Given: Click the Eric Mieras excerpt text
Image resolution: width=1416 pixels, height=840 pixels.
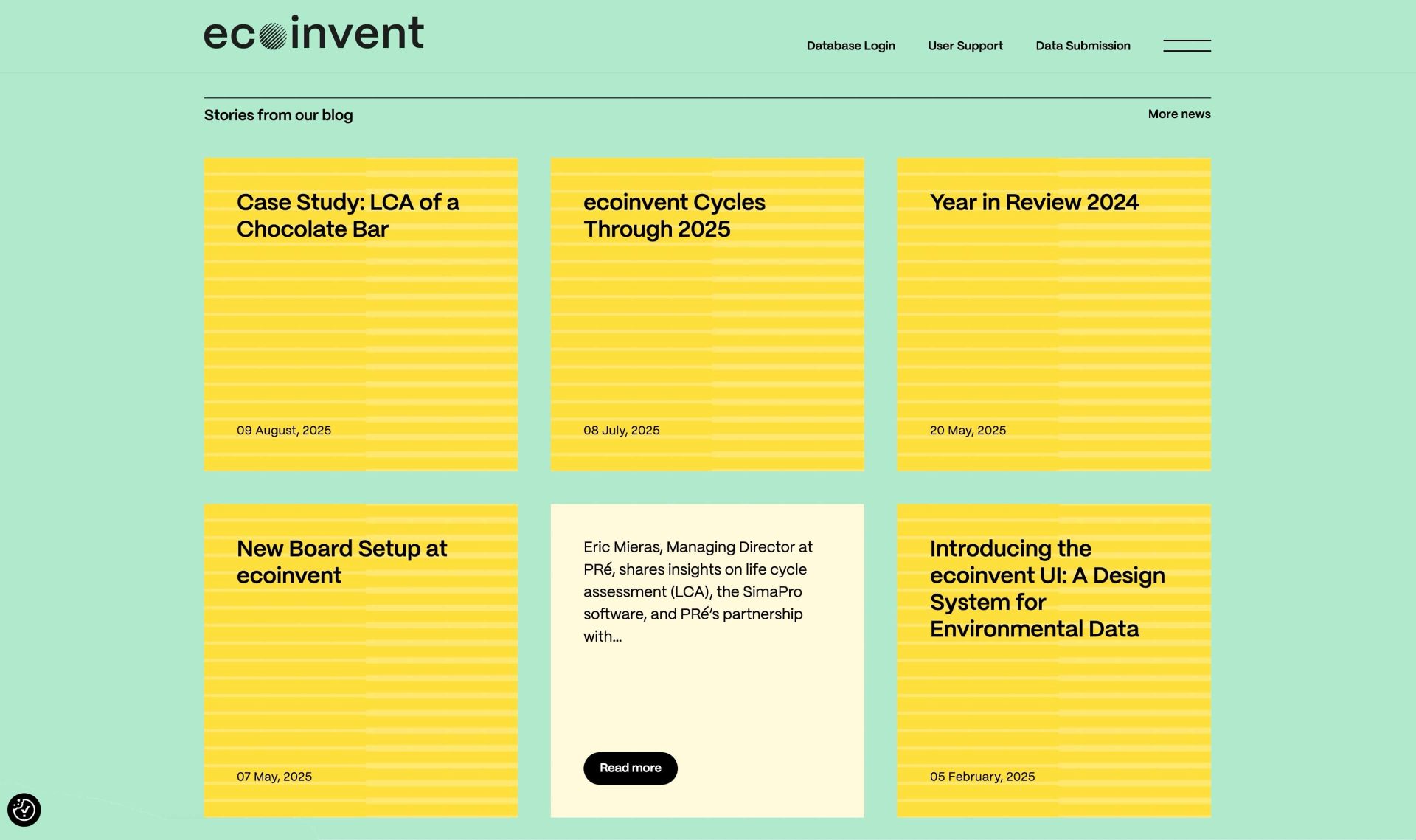Looking at the screenshot, I should (x=697, y=591).
